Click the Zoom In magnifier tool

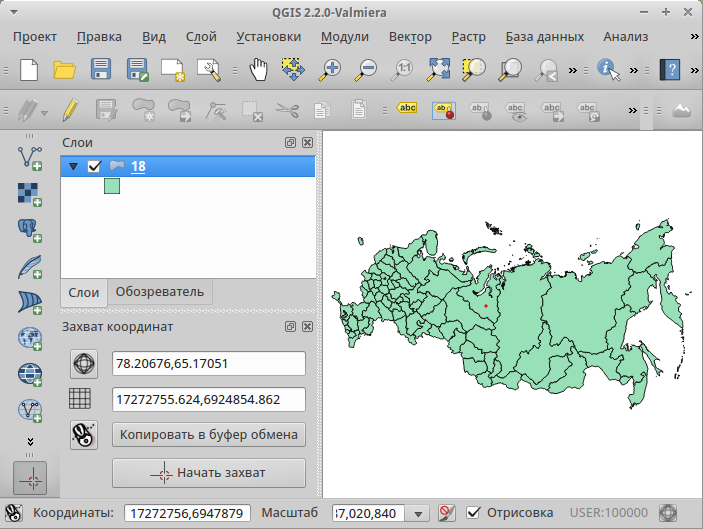click(x=330, y=69)
